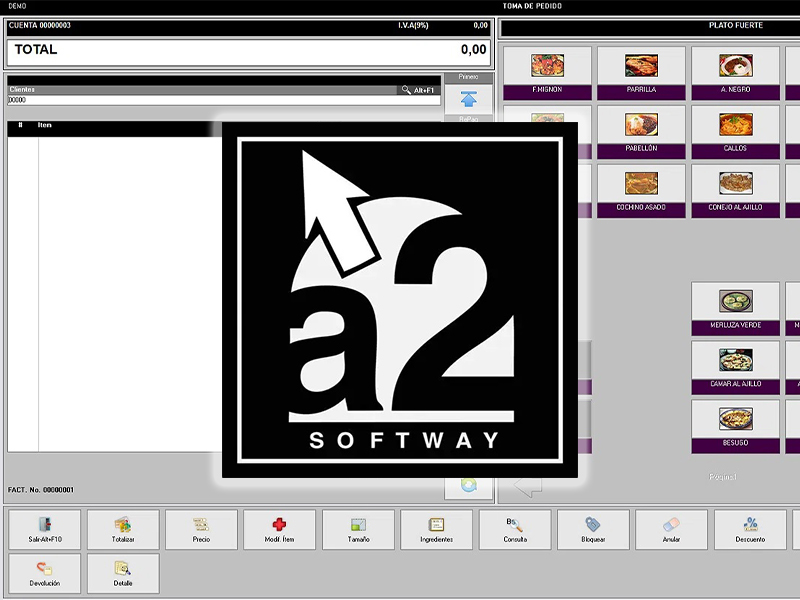Click the Modif. Ítem red cross button
This screenshot has height=600, width=800.
tap(279, 530)
